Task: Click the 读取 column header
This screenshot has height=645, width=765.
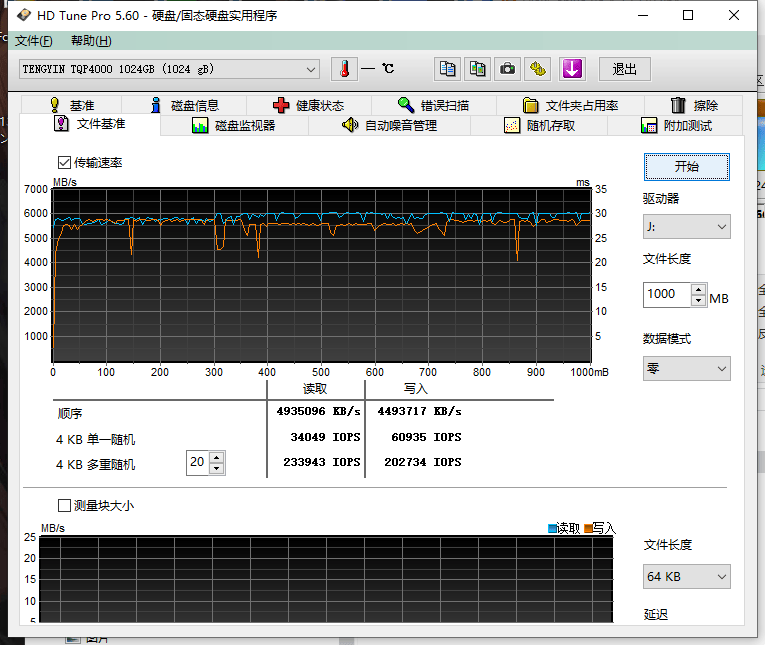Action: [x=315, y=388]
